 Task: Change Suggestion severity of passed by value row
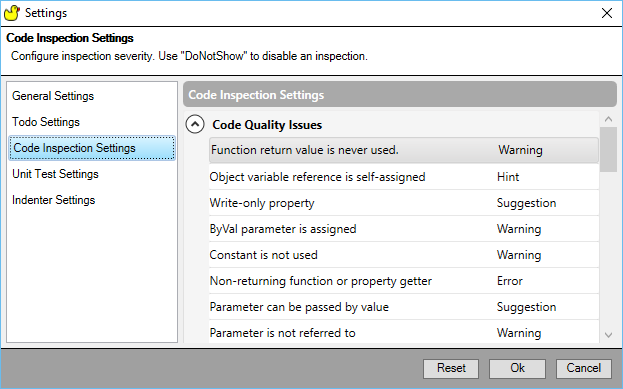526,307
